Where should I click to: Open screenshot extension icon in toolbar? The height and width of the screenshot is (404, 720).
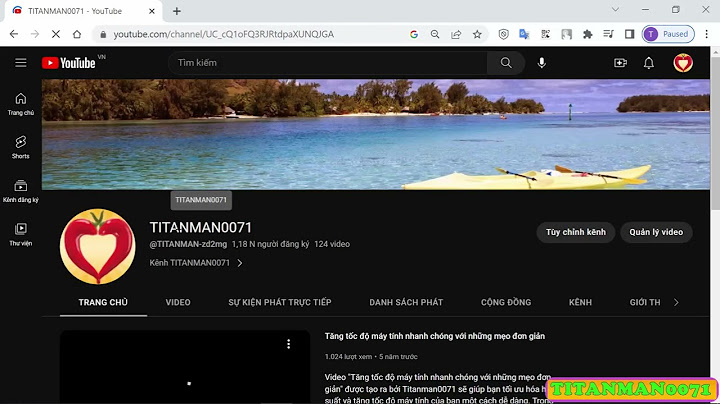tap(567, 34)
